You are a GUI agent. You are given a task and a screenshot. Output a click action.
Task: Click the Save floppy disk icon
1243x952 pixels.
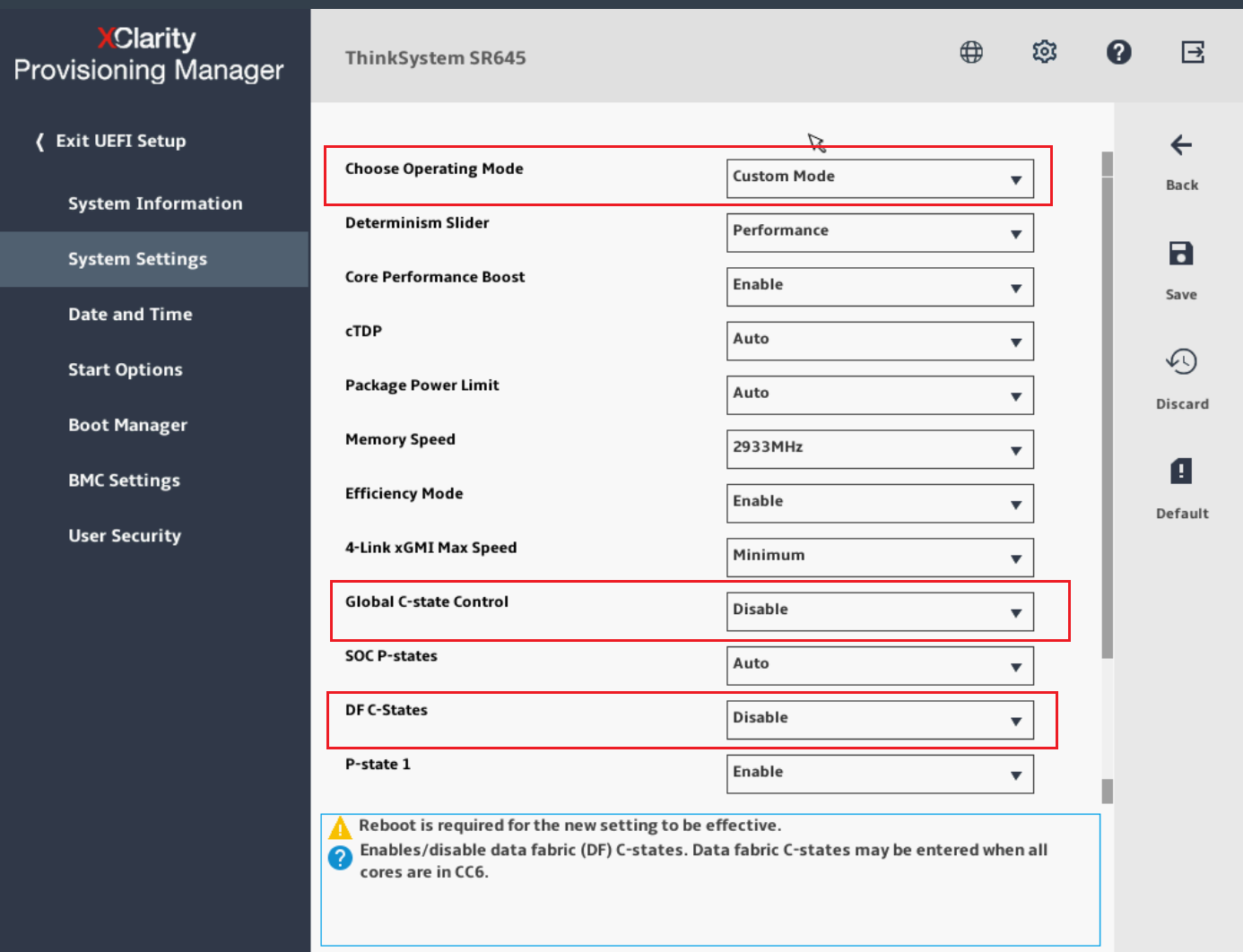click(1181, 254)
